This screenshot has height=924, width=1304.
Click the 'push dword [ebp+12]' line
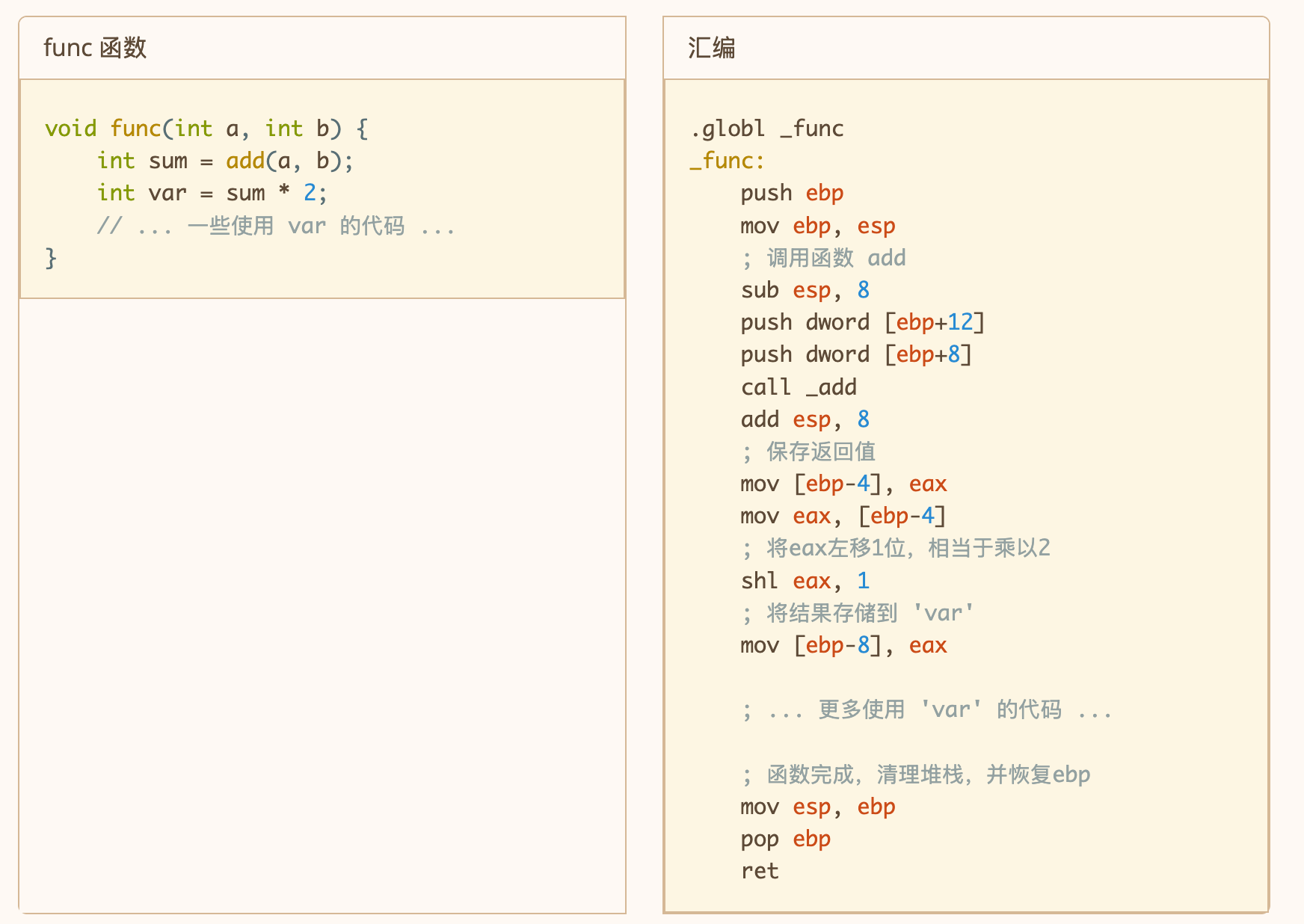pyautogui.click(x=863, y=322)
